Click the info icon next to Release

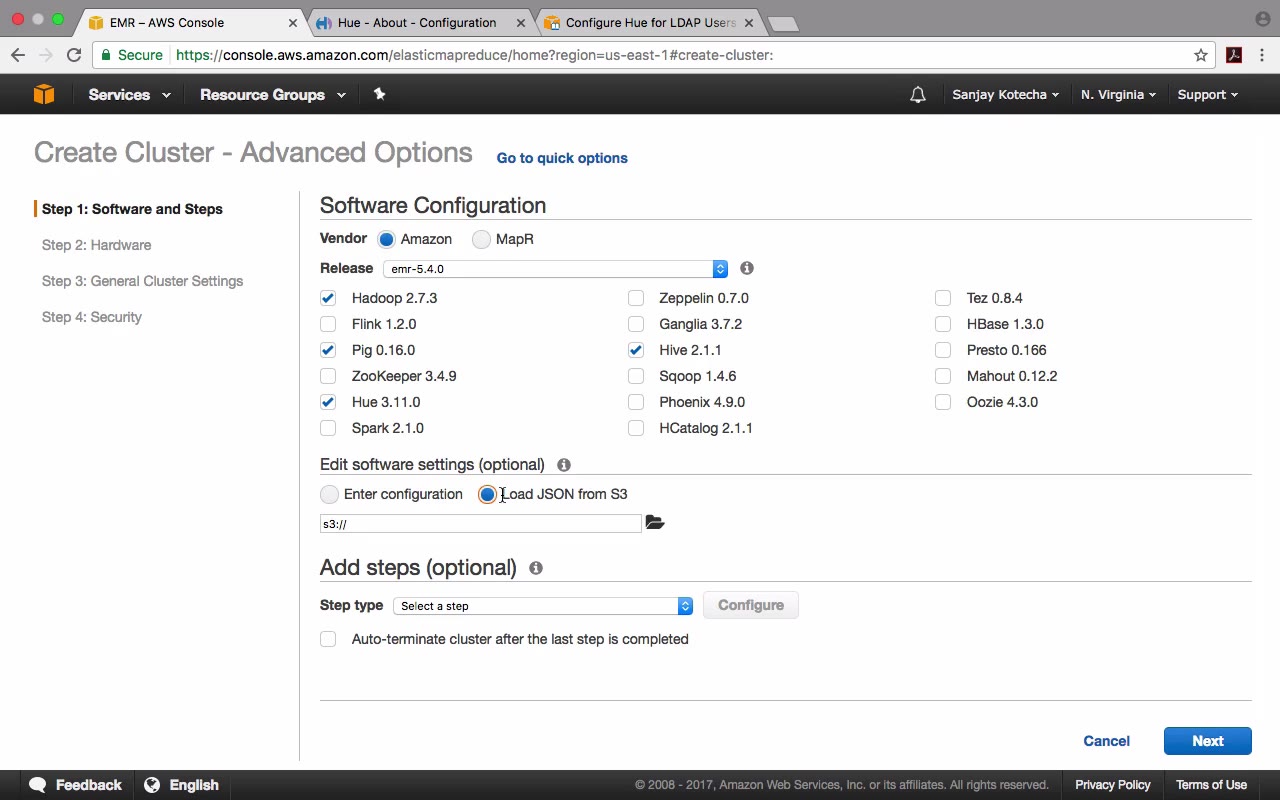pyautogui.click(x=747, y=268)
